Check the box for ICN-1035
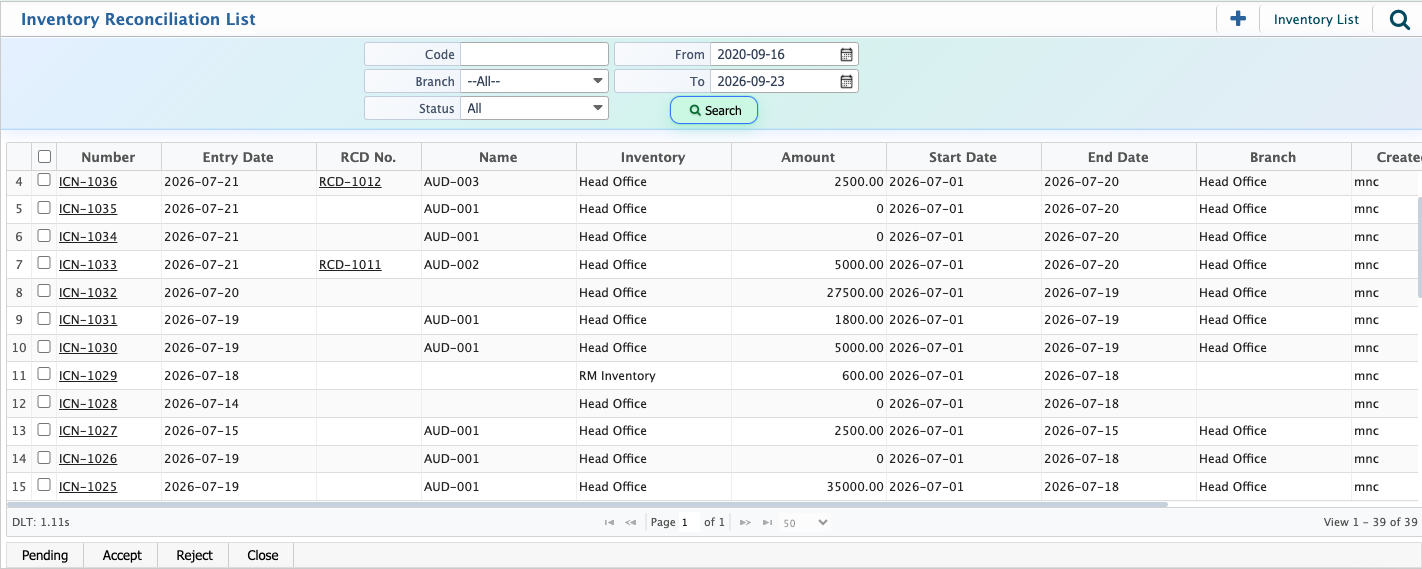 pos(44,208)
